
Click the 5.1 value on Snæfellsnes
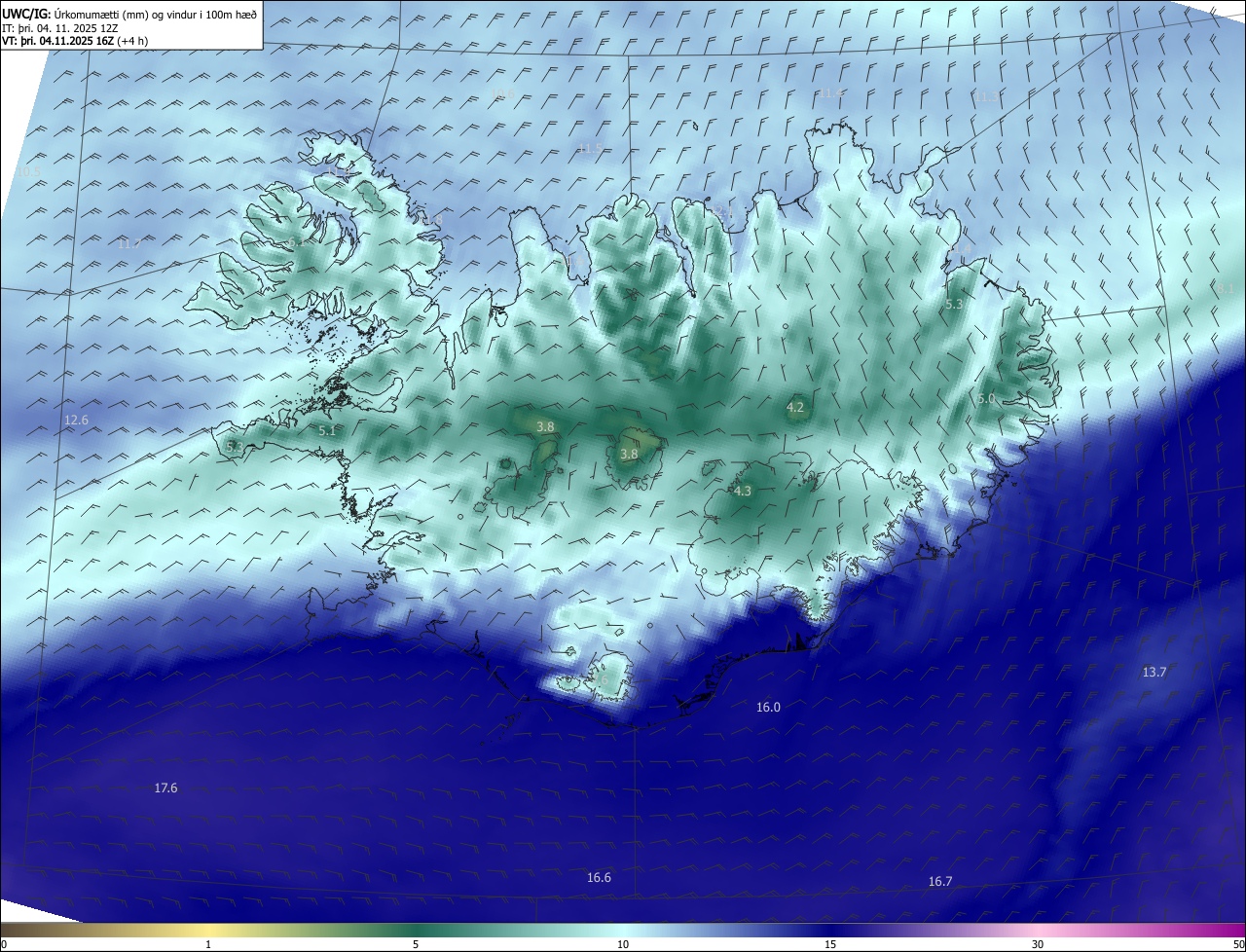tap(327, 430)
